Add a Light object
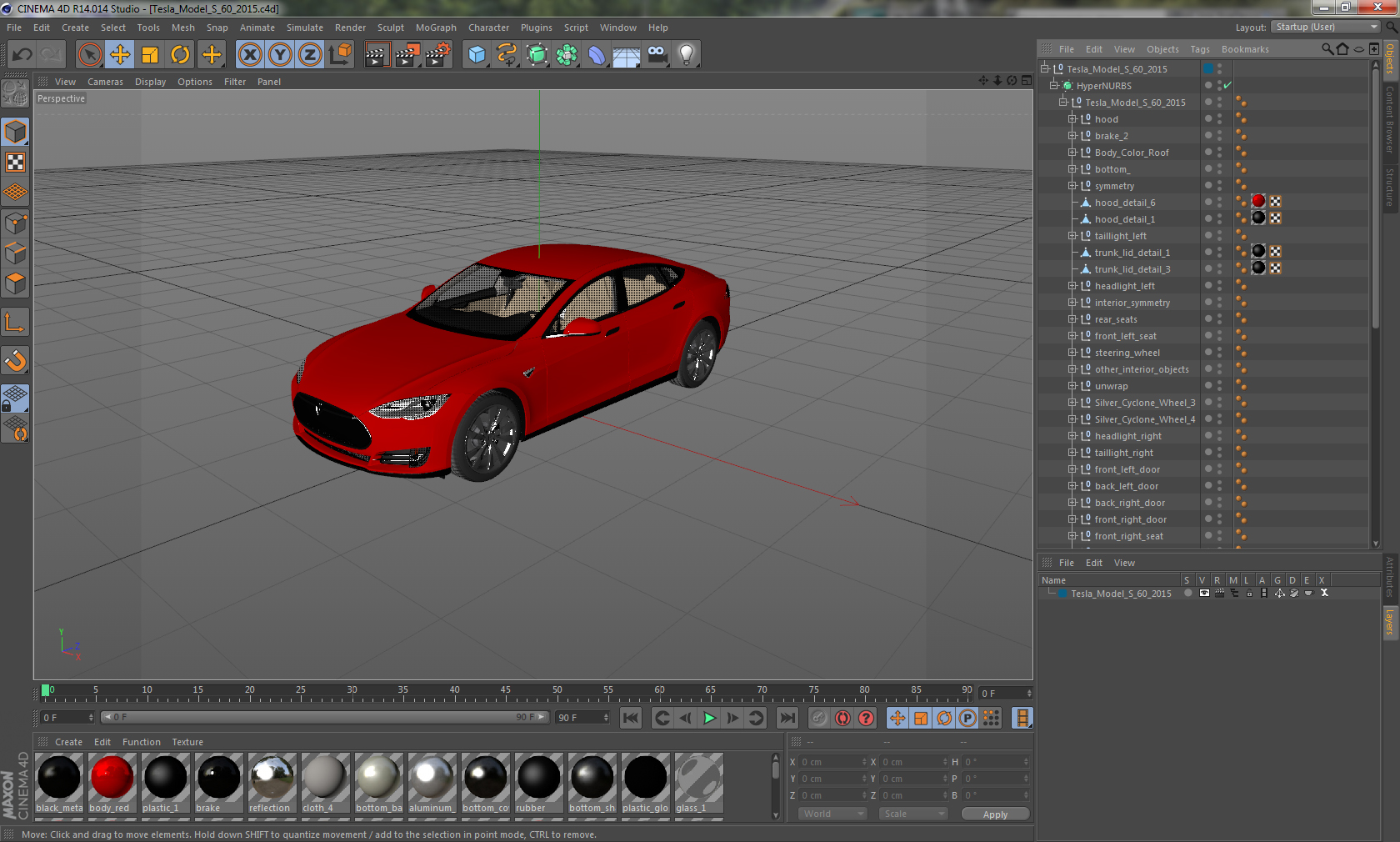Viewport: 1400px width, 842px height. click(687, 55)
